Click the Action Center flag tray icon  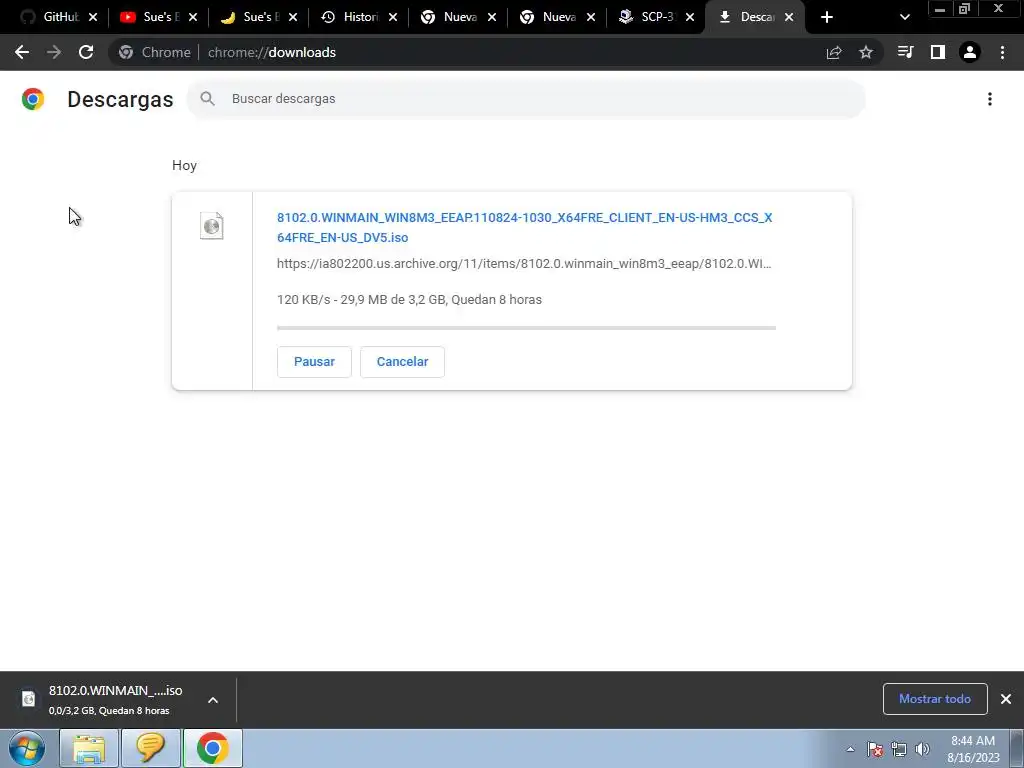tap(875, 749)
